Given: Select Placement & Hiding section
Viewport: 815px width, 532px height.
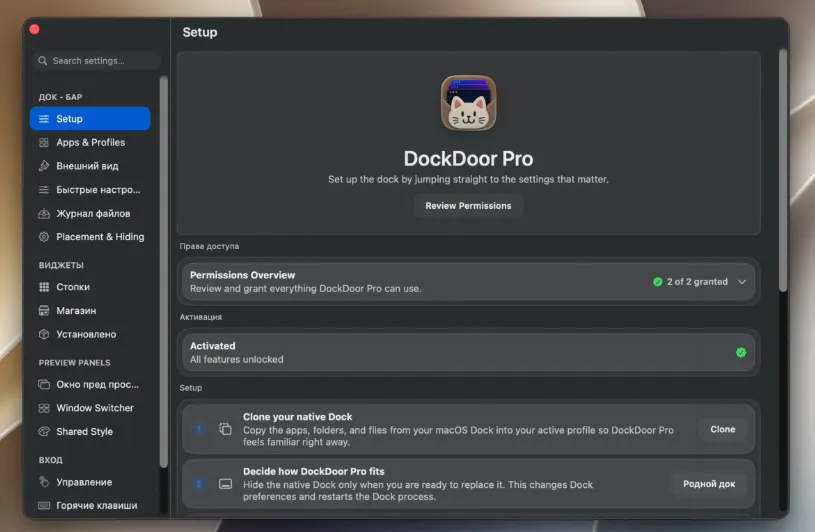Looking at the screenshot, I should [x=90, y=237].
